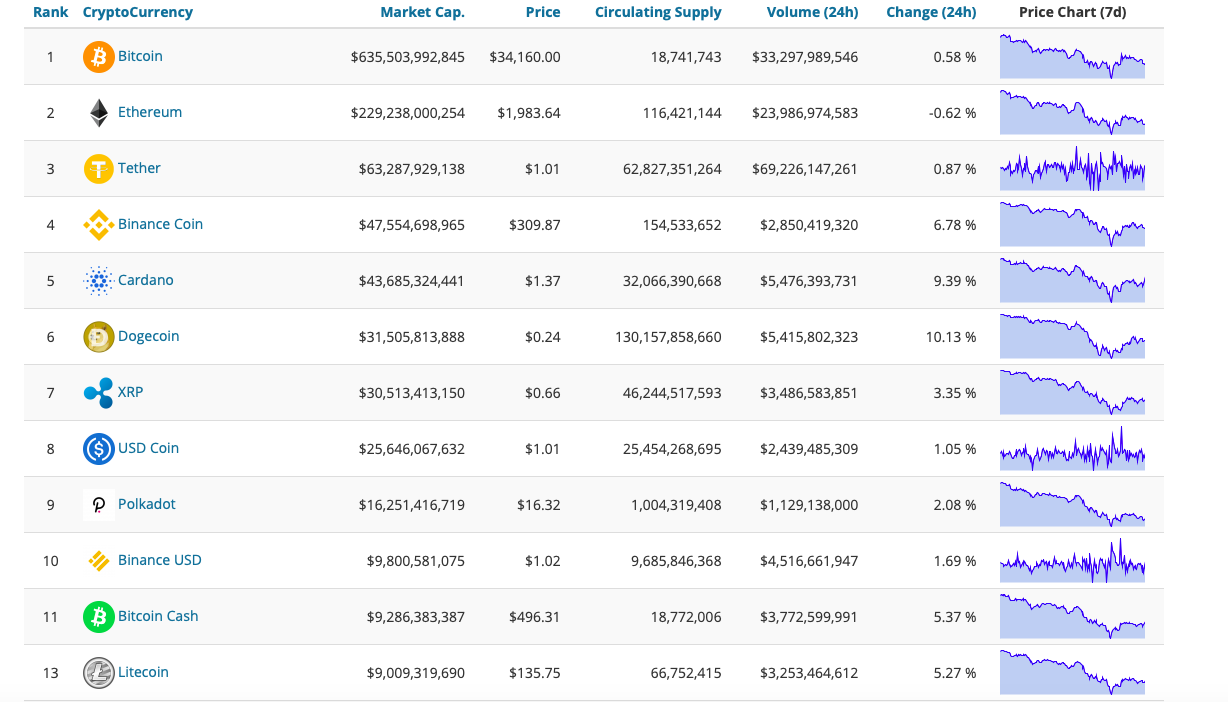Click the green Bitcoin Cash logo icon
Image resolution: width=1228 pixels, height=702 pixels.
(x=99, y=617)
